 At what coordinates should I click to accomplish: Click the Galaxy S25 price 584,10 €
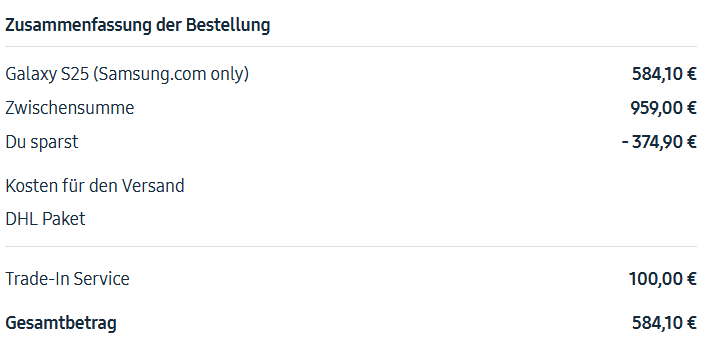(x=664, y=74)
